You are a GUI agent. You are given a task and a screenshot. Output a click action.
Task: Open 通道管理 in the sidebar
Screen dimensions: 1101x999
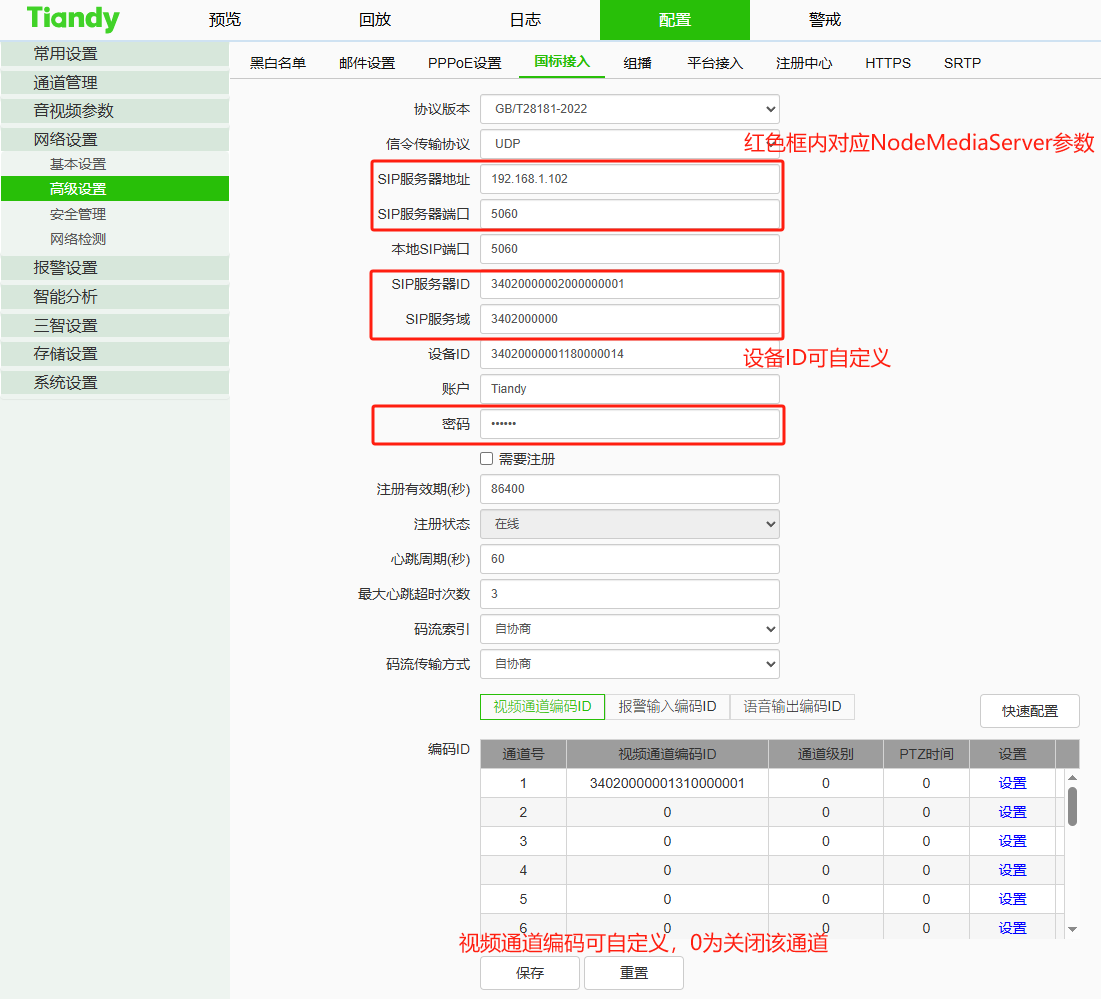[x=115, y=83]
